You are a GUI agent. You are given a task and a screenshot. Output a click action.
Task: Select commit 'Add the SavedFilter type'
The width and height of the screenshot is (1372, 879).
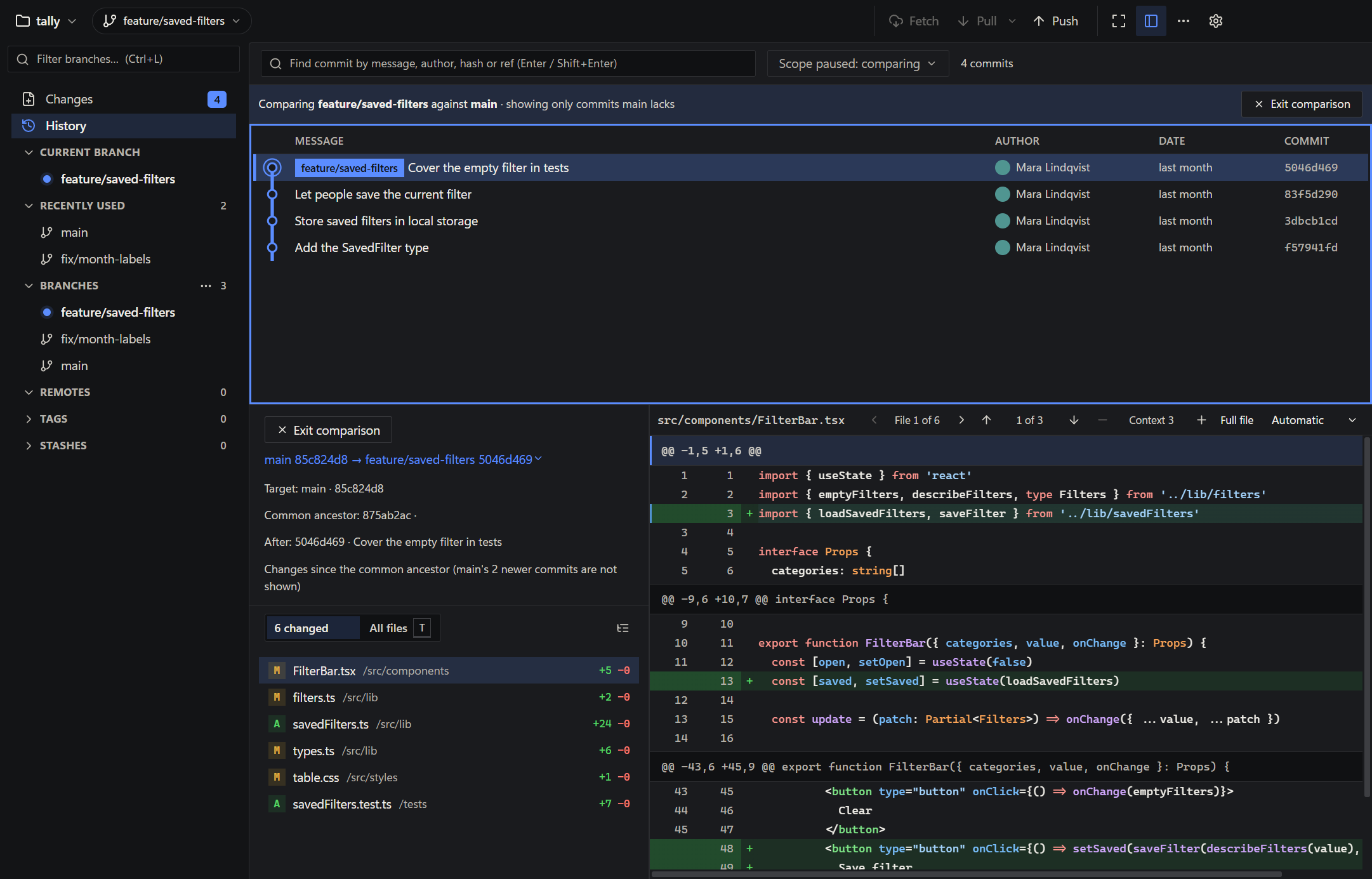811,248
